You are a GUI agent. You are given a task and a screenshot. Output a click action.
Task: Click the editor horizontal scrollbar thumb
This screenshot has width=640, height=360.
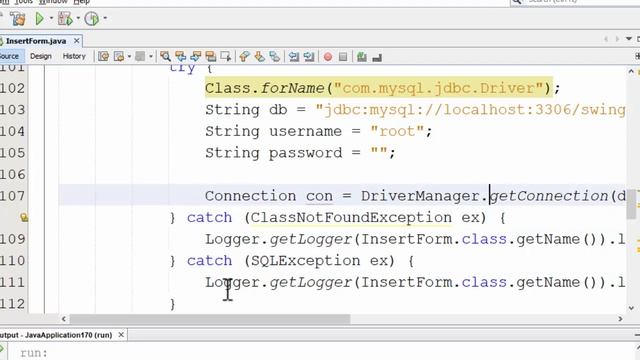pyautogui.click(x=210, y=318)
